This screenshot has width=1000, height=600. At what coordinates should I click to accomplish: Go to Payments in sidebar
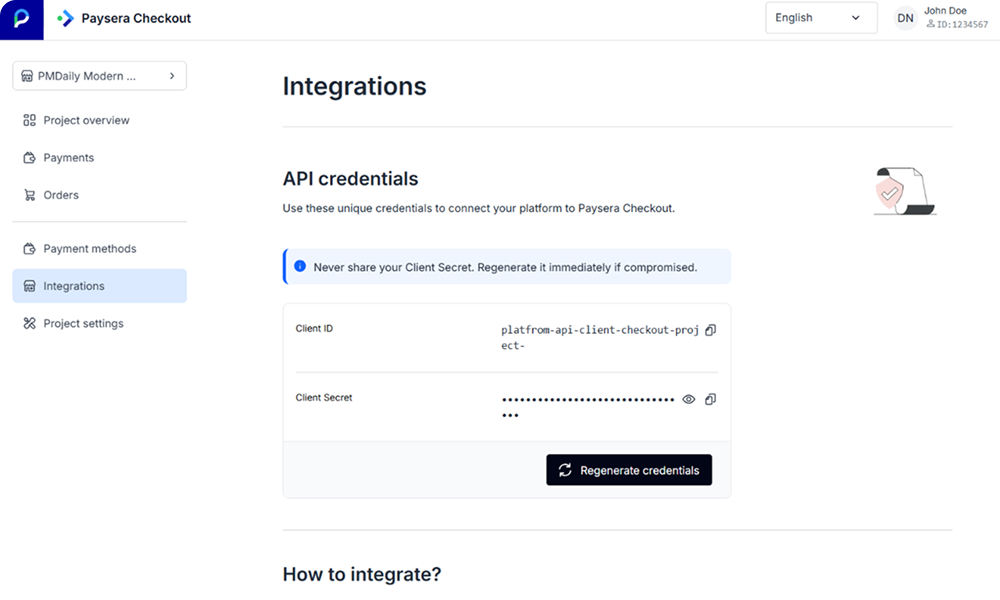tap(99, 157)
